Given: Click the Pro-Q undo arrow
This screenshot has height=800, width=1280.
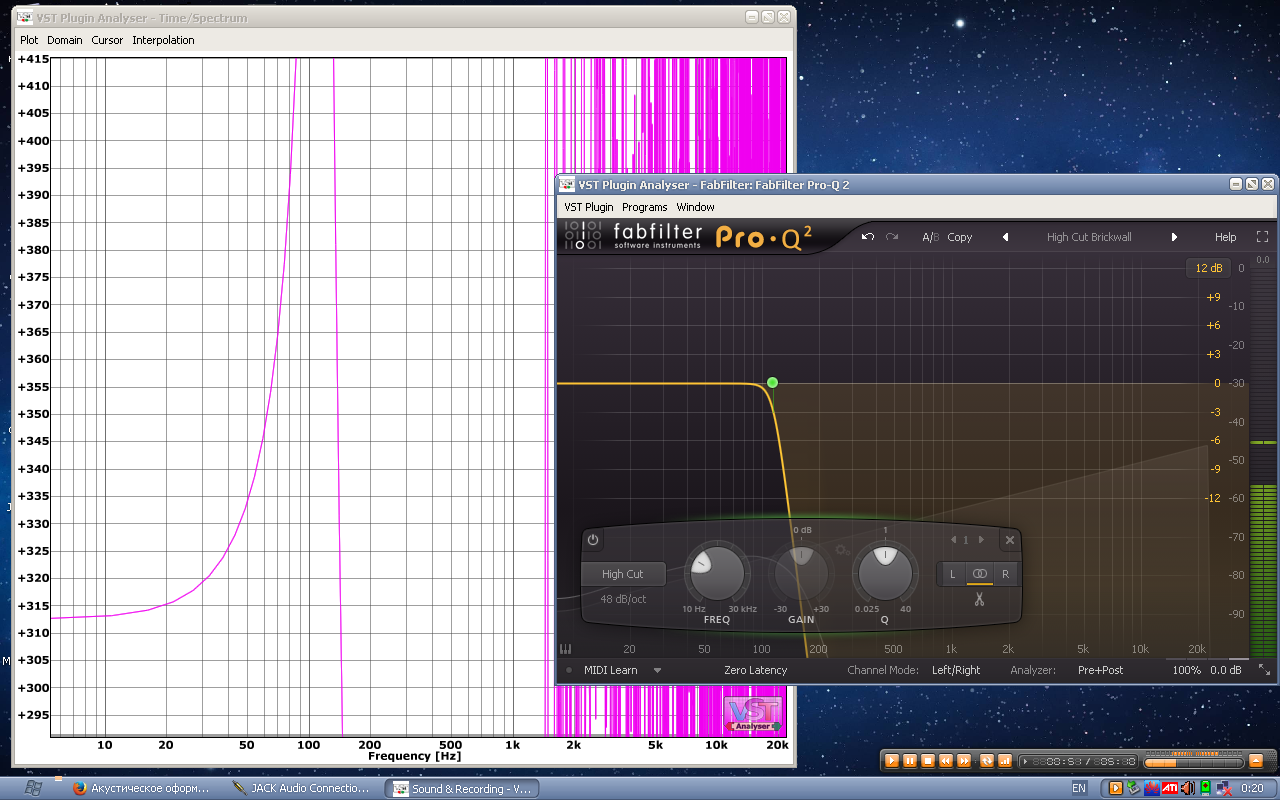Looking at the screenshot, I should [868, 237].
